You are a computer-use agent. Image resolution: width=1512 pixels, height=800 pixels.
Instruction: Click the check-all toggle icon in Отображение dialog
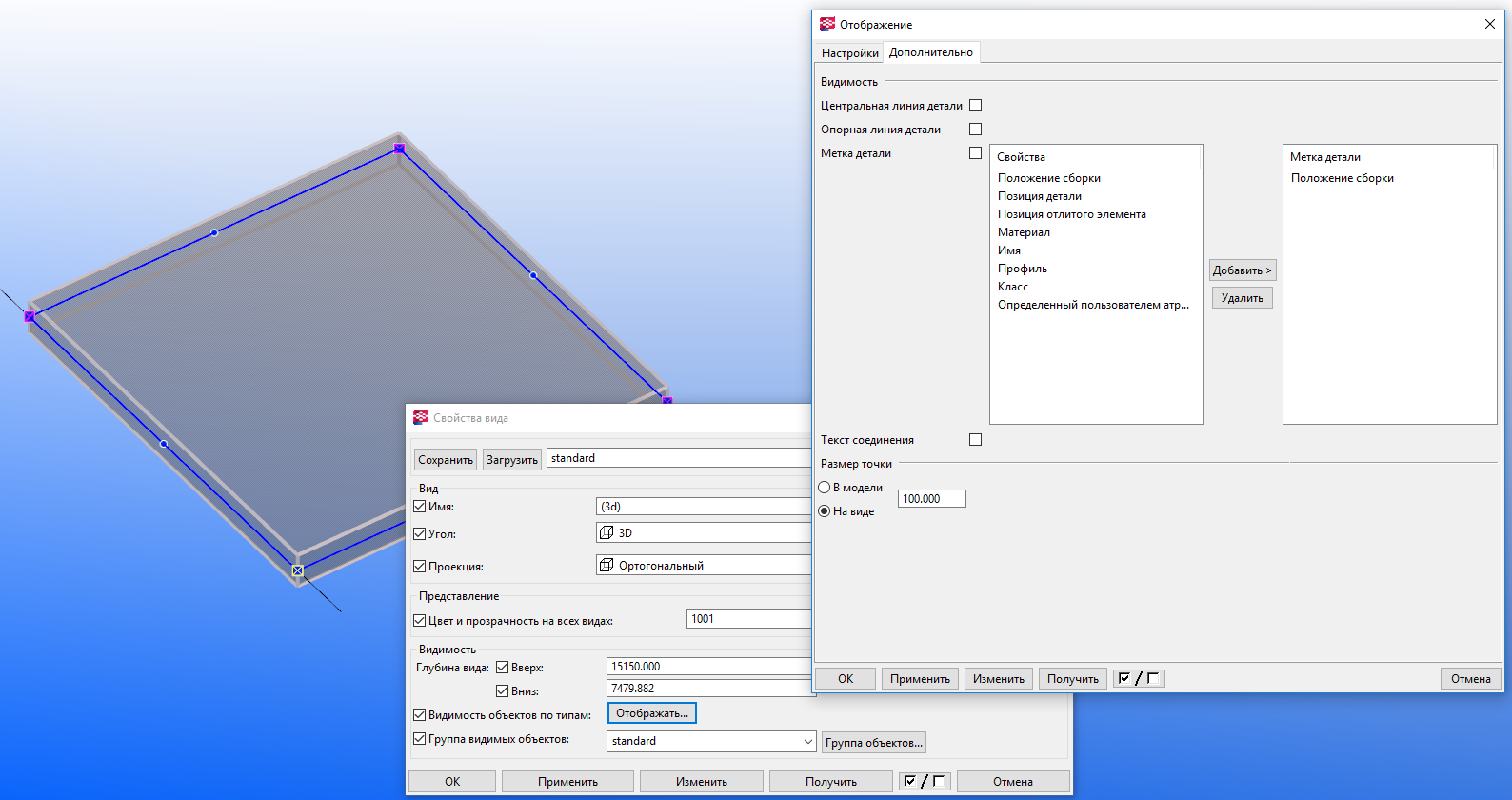coord(1124,679)
